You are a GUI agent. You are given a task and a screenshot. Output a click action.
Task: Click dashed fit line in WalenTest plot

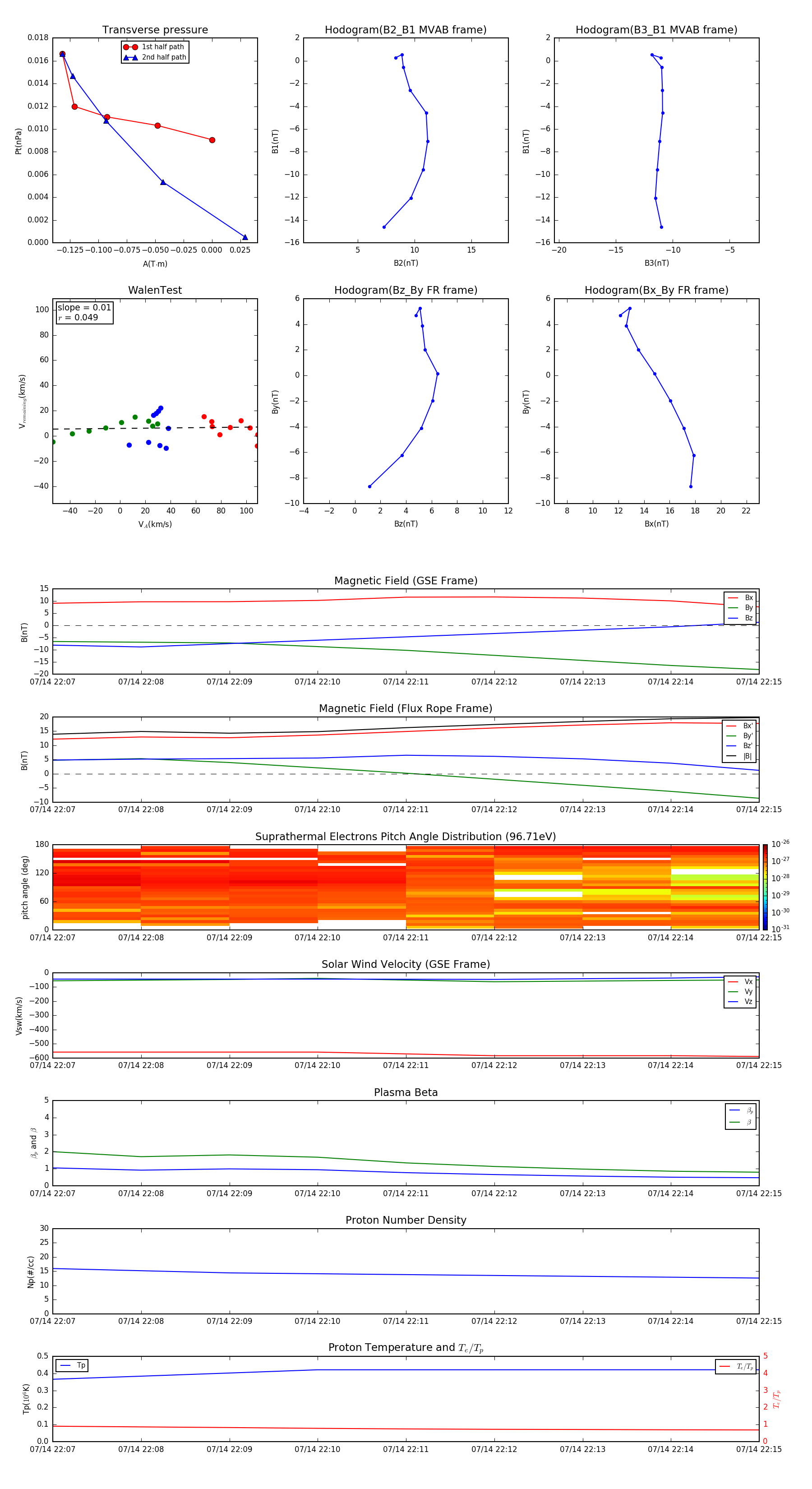[155, 428]
